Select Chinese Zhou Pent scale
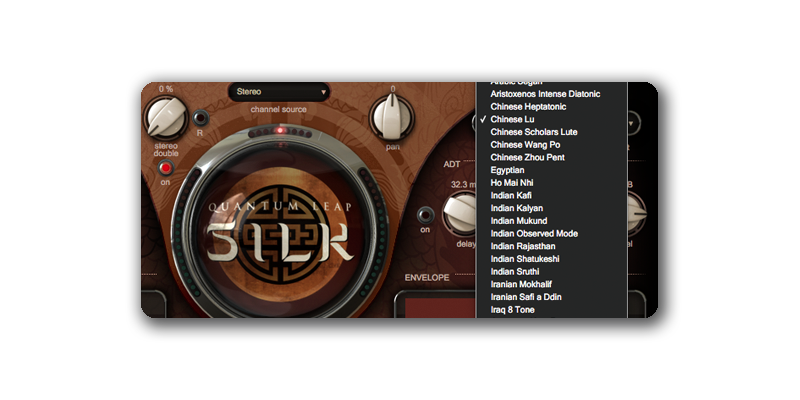Screen dimensions: 800x400 pos(529,158)
